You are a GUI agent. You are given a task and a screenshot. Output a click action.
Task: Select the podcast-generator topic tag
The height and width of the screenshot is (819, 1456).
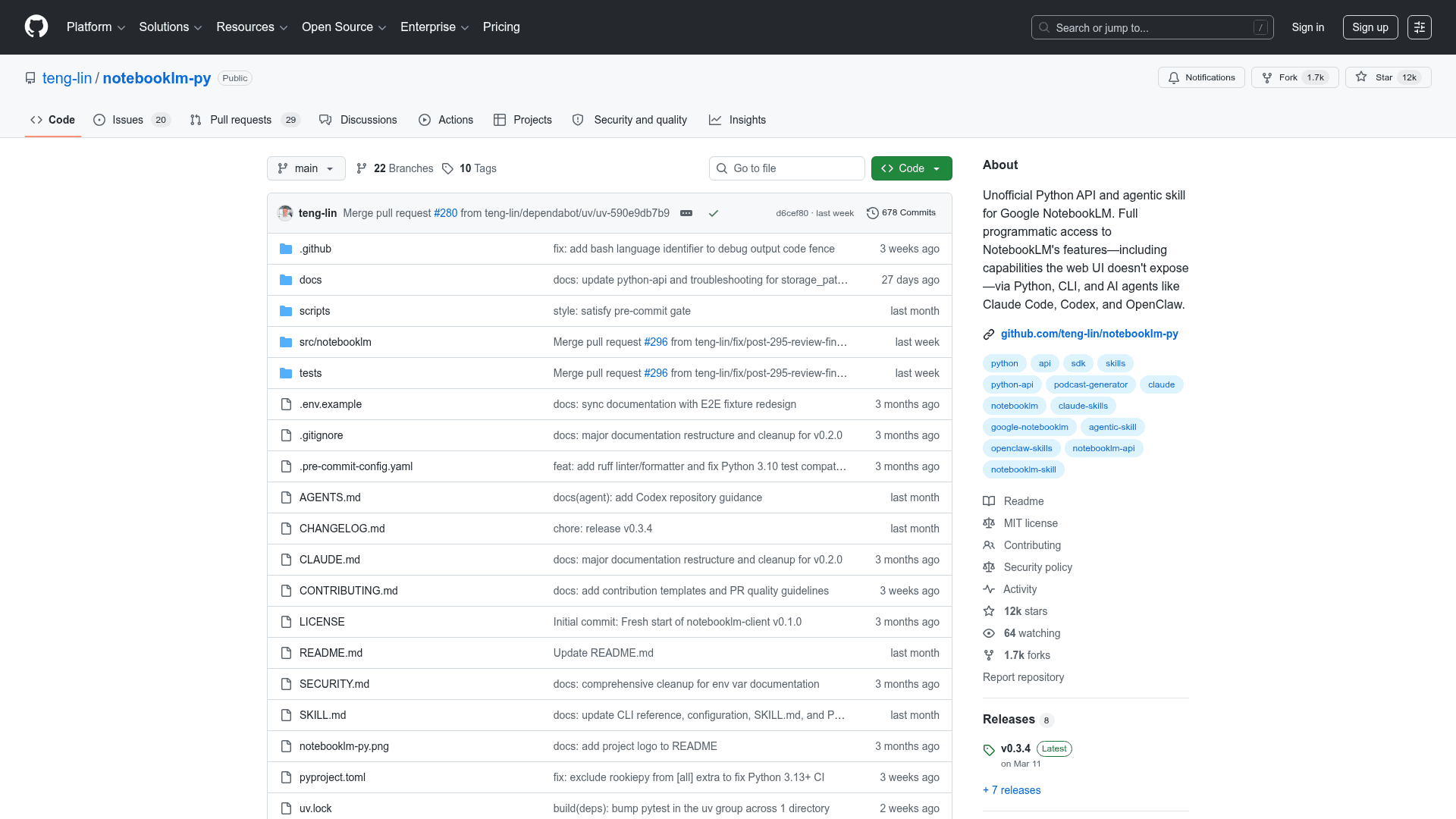click(1090, 384)
